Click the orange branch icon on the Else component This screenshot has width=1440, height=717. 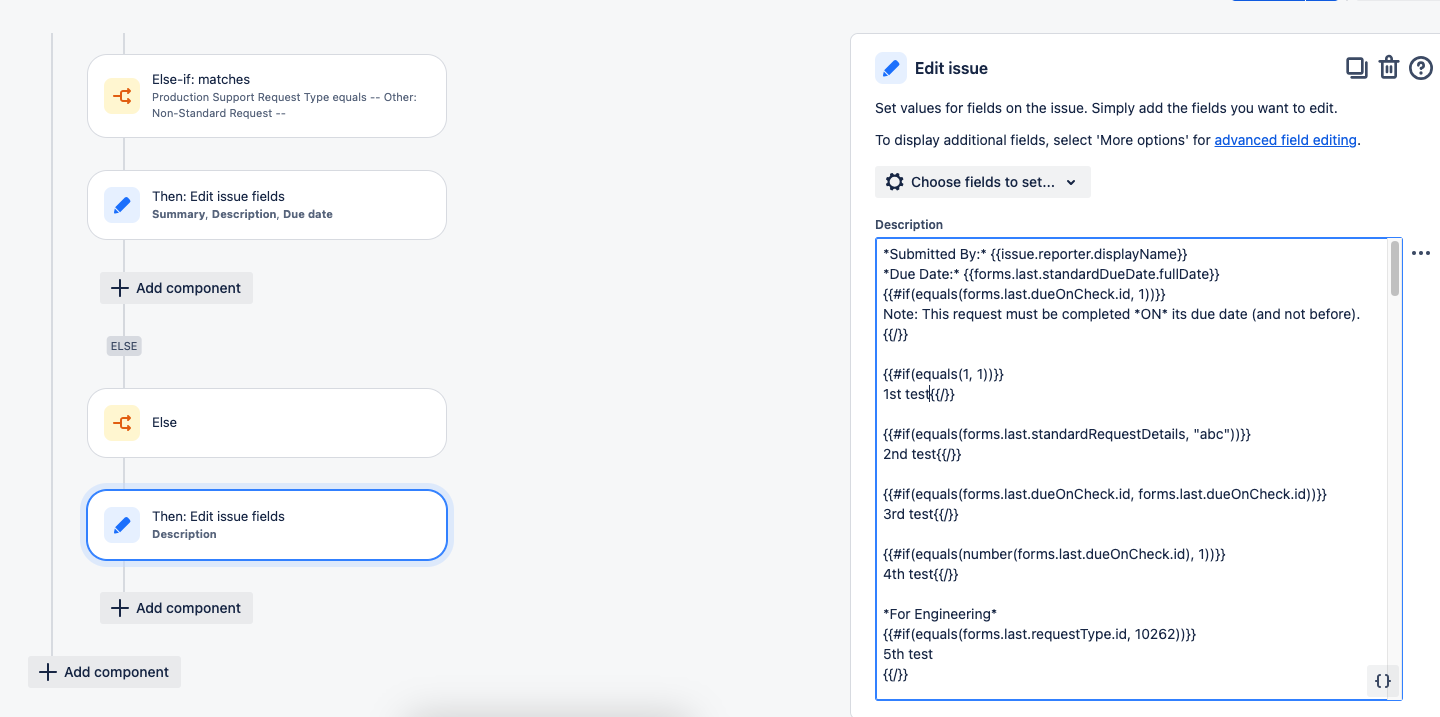pos(121,422)
